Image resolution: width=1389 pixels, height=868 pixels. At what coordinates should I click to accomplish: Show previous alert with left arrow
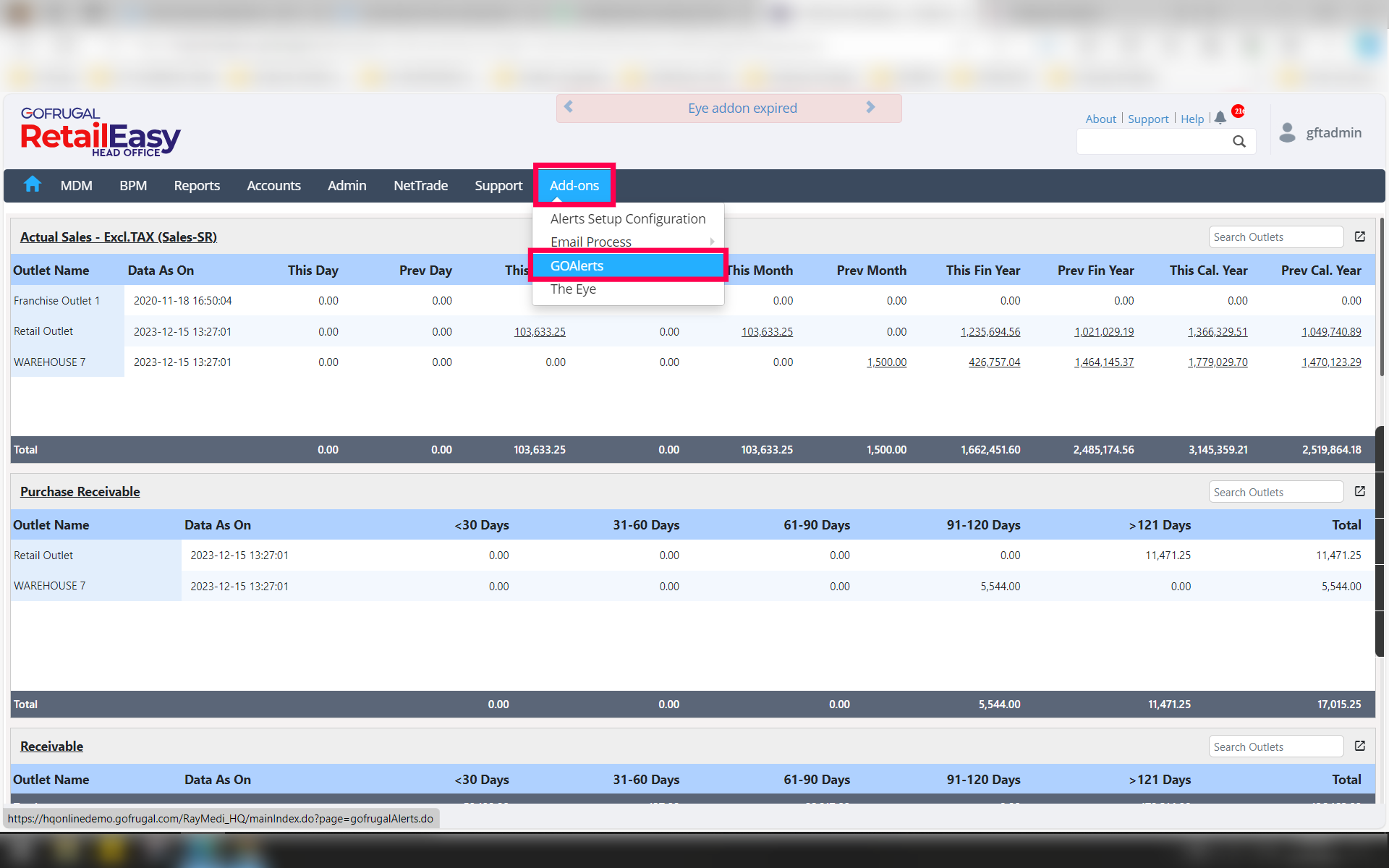coord(569,107)
